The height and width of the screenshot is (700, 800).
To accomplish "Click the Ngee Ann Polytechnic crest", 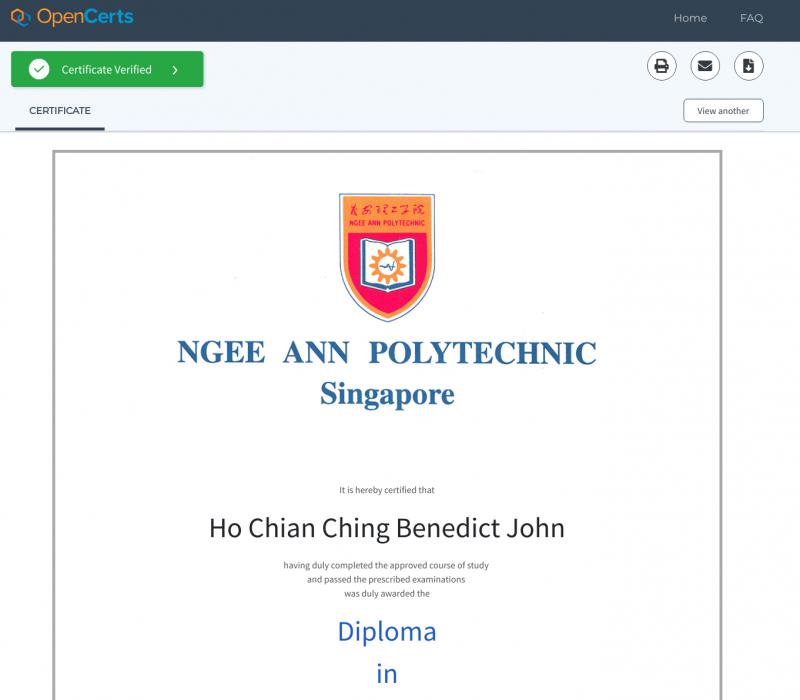I will tap(387, 256).
